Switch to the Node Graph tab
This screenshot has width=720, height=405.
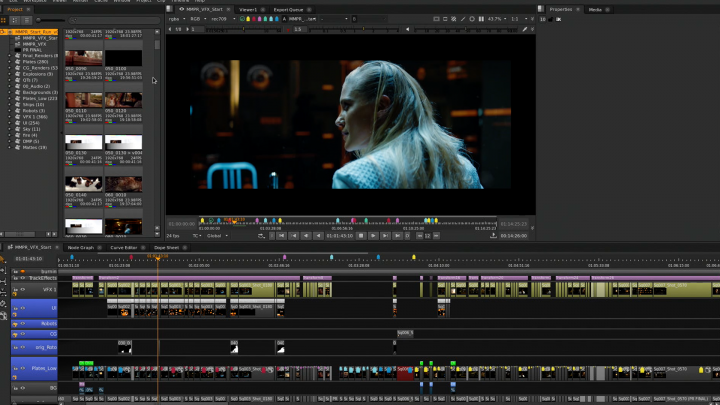click(x=81, y=247)
